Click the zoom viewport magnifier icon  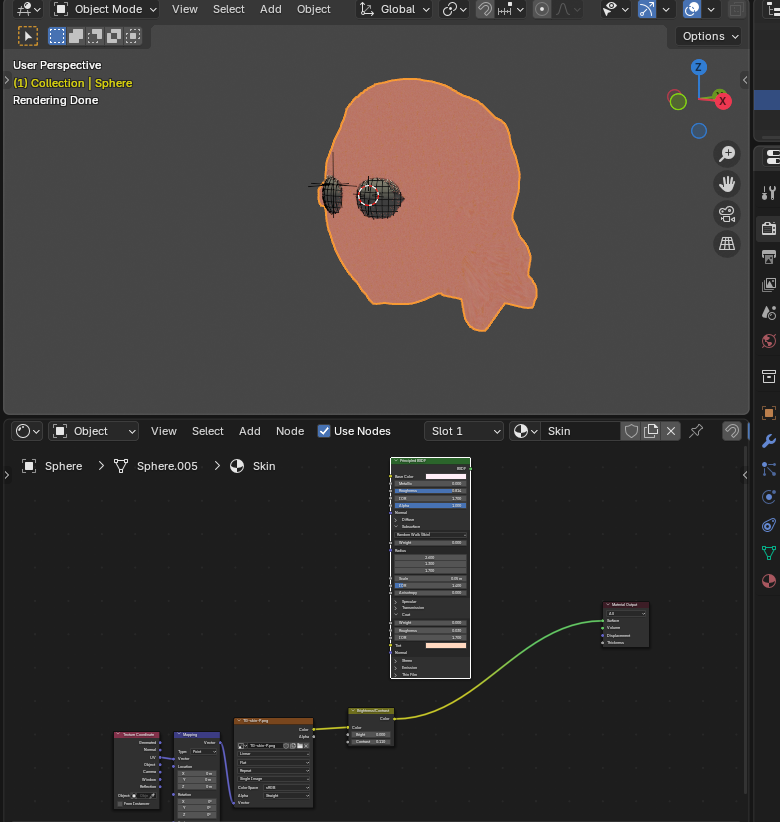point(727,154)
